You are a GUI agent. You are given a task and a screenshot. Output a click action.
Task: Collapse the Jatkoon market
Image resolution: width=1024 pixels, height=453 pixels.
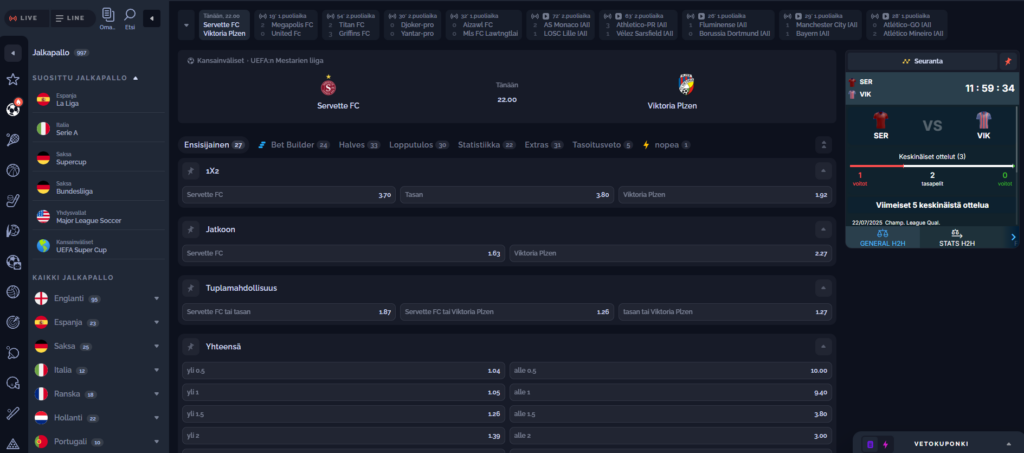pyautogui.click(x=824, y=230)
